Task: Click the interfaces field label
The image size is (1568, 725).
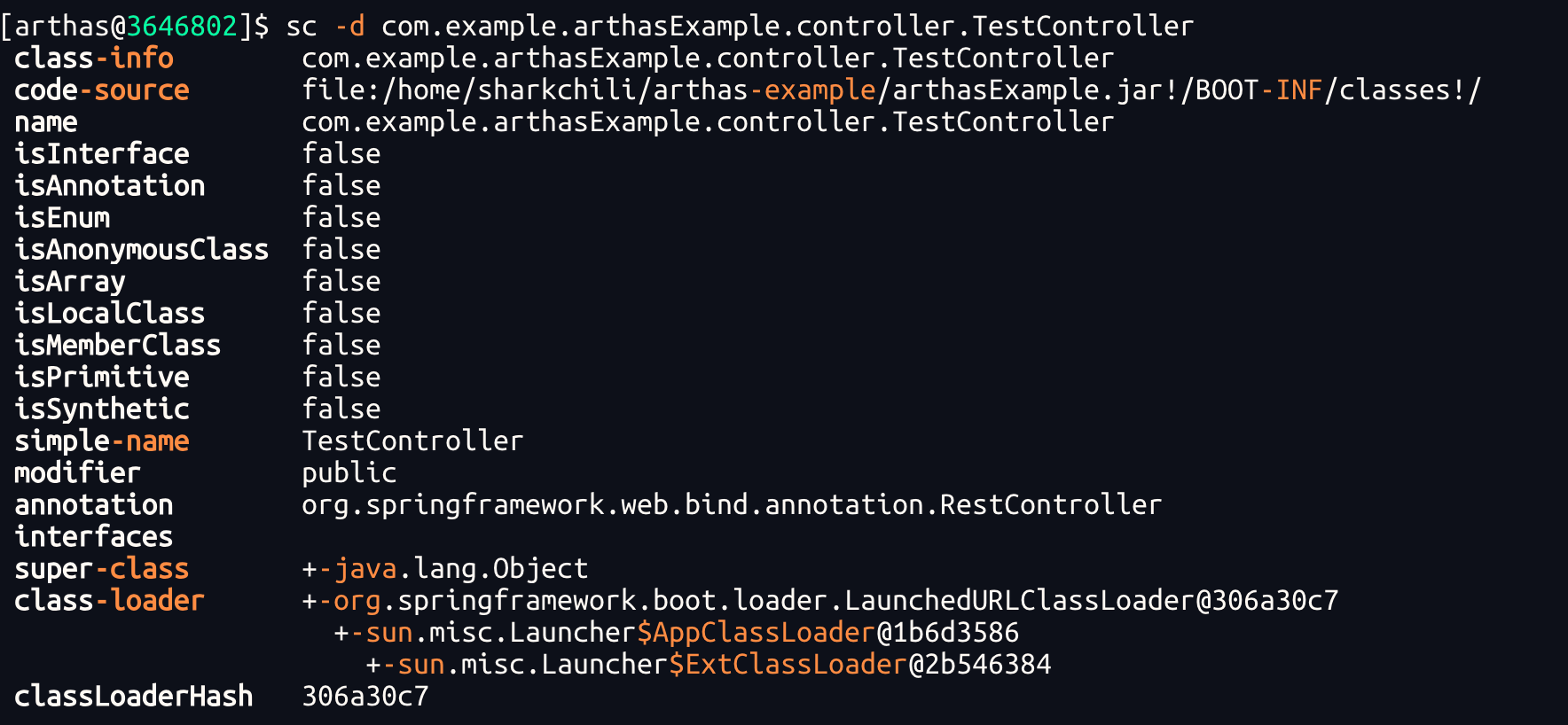Action: pos(94,537)
